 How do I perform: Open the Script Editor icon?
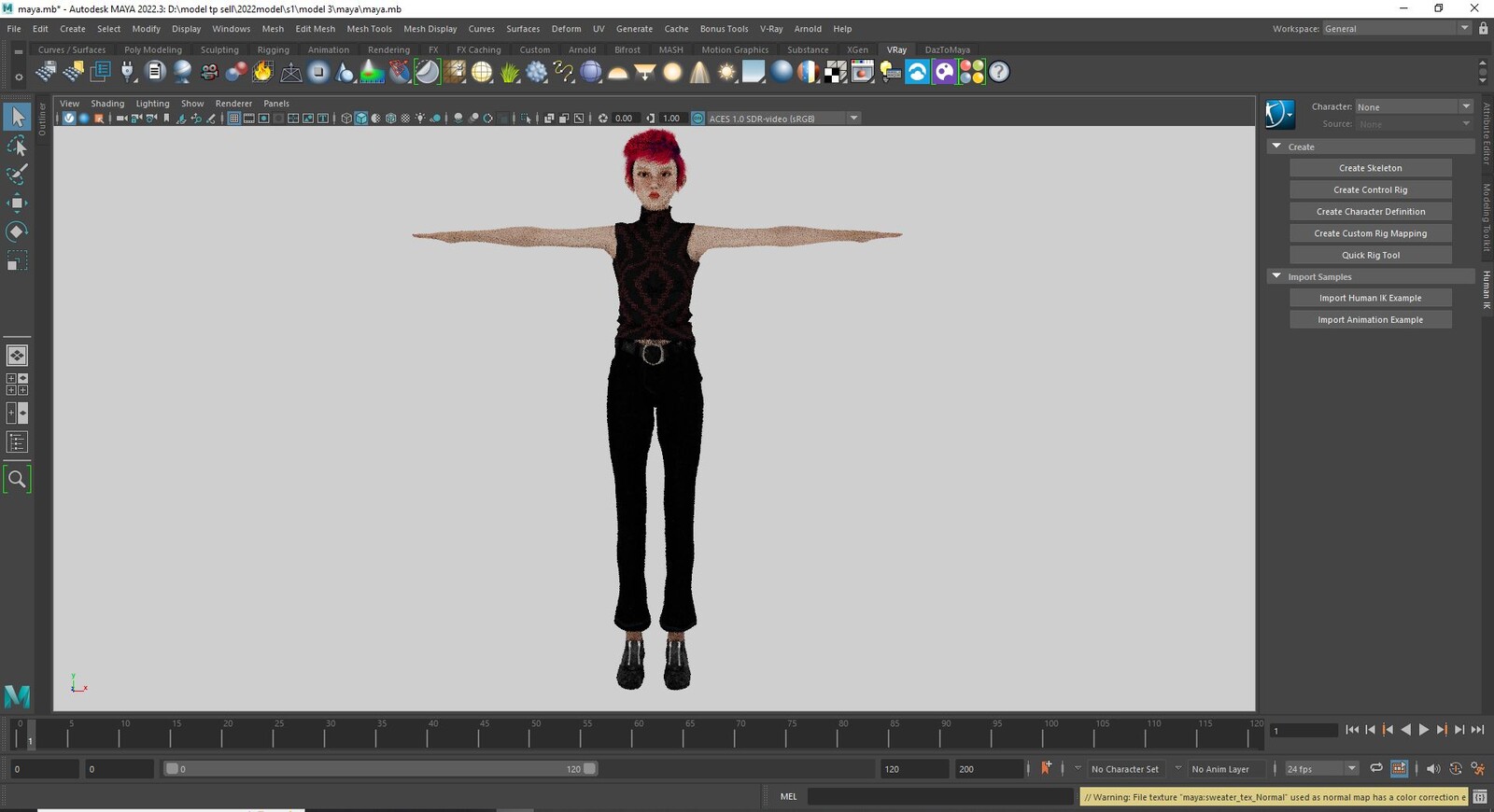(1480, 797)
